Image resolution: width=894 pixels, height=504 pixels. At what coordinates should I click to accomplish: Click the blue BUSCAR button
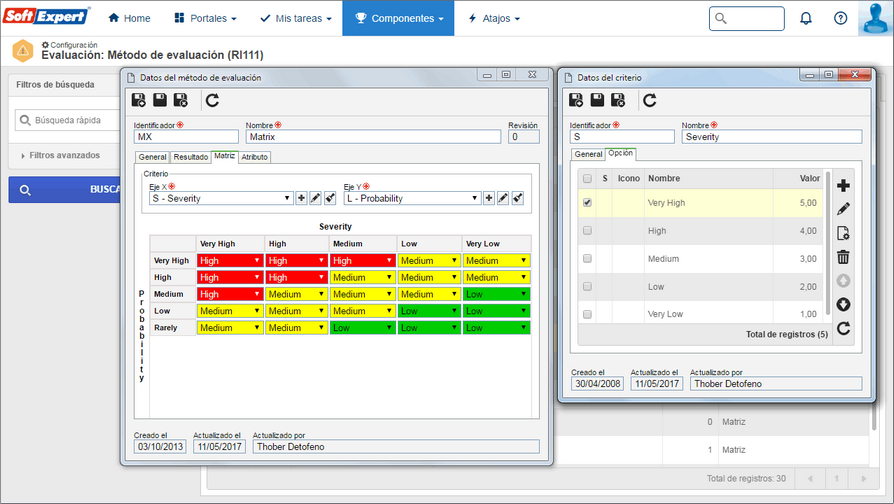pyautogui.click(x=64, y=189)
